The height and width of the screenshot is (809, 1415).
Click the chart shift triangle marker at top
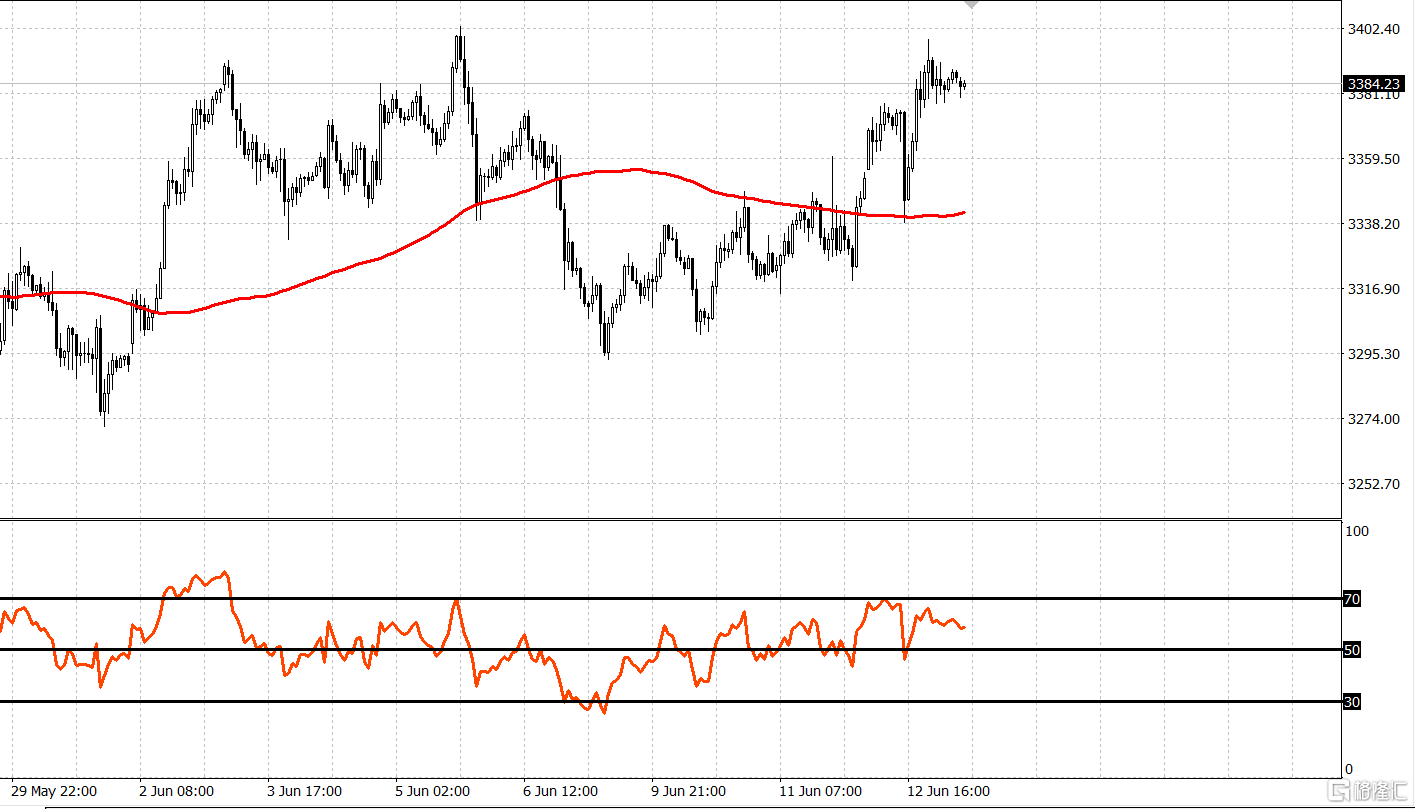(970, 4)
